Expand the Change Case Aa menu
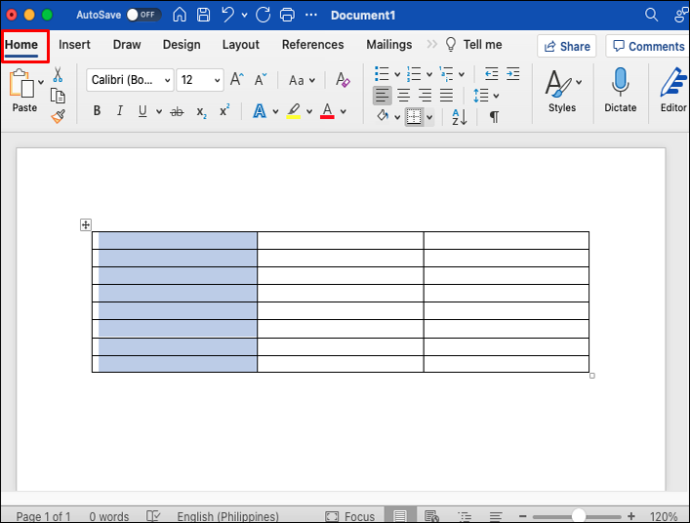 [x=301, y=81]
